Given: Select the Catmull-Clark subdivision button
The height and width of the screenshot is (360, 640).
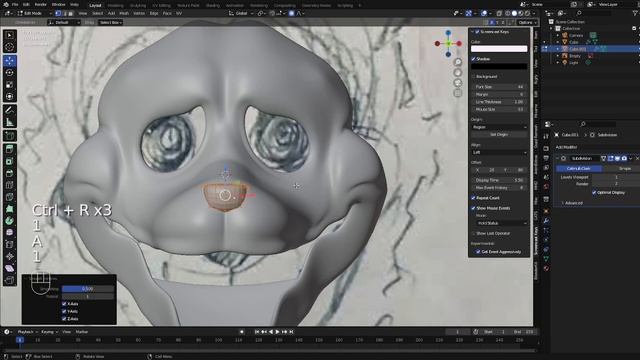Looking at the screenshot, I should click(578, 168).
